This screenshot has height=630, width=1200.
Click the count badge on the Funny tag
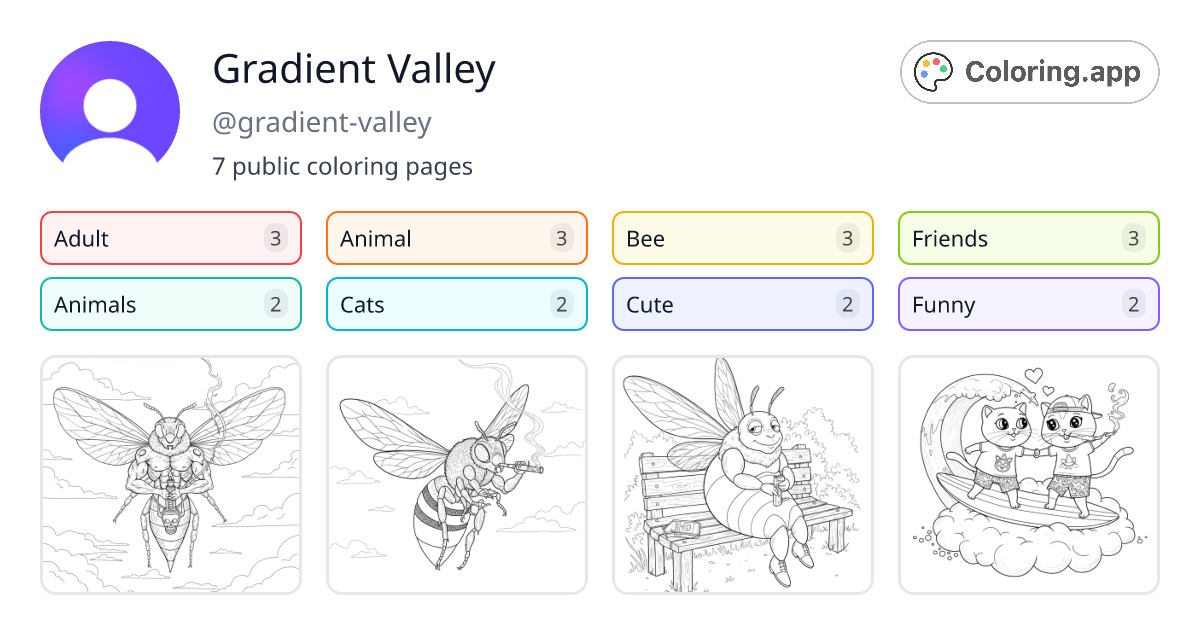[x=1133, y=304]
